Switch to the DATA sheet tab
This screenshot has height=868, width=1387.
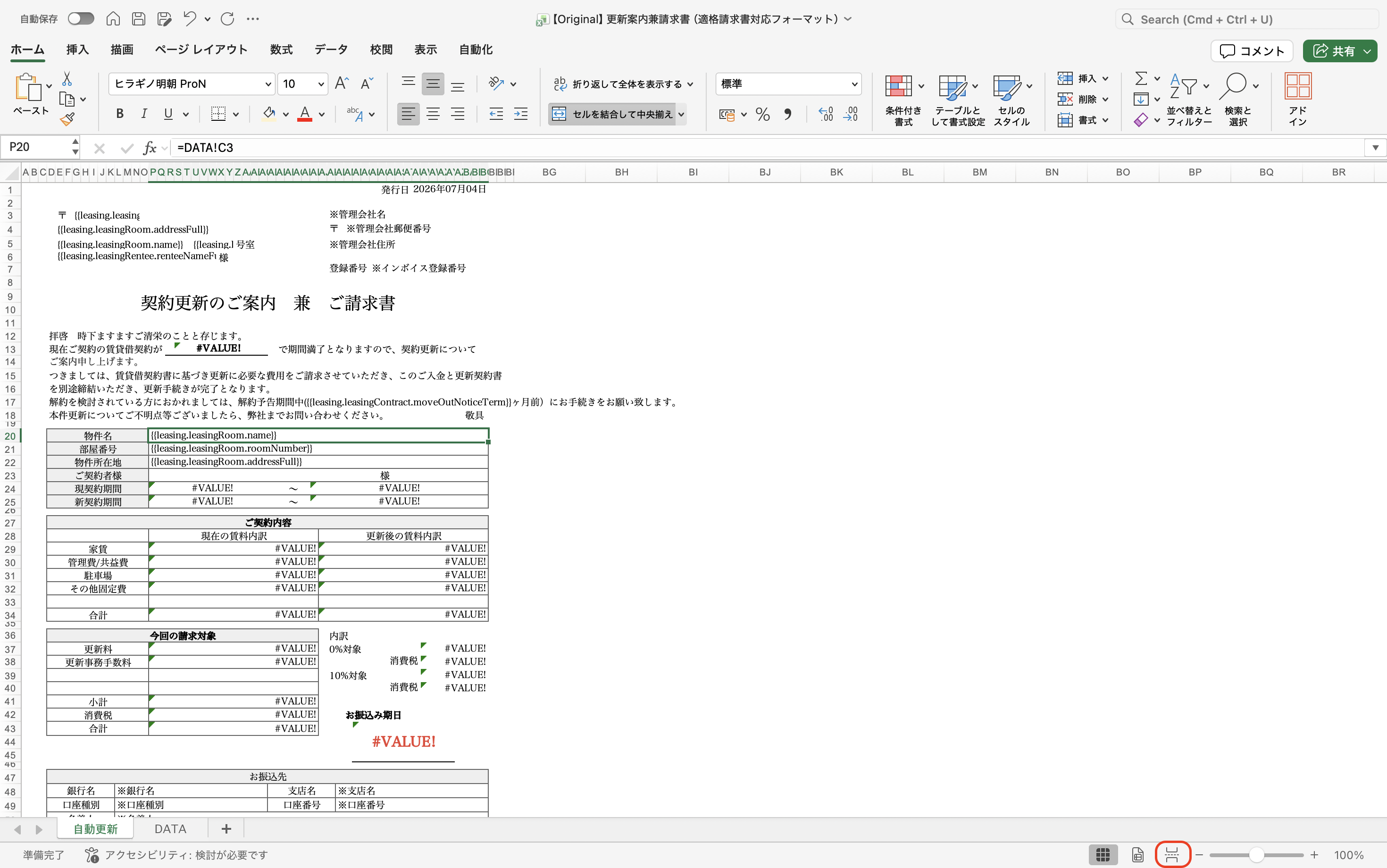(x=170, y=829)
